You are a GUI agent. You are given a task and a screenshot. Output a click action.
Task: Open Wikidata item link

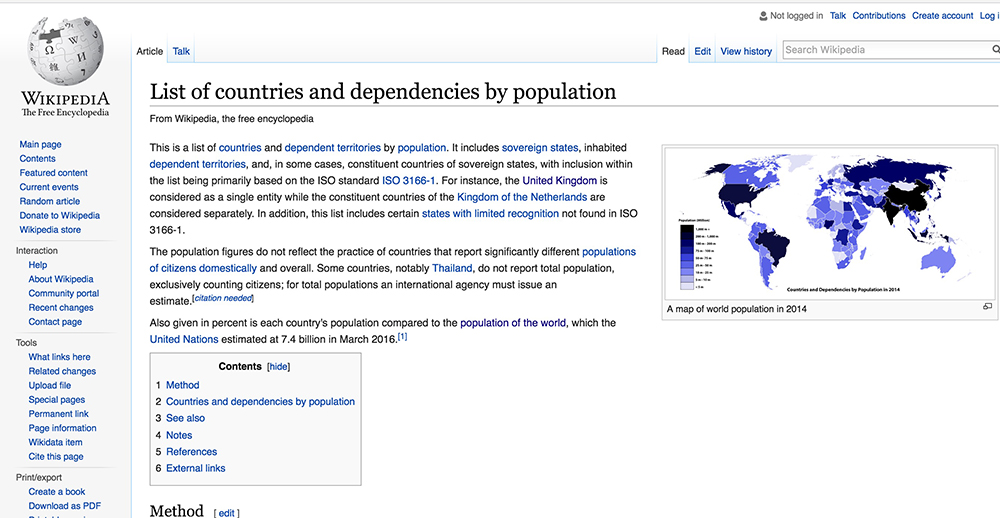click(x=55, y=442)
